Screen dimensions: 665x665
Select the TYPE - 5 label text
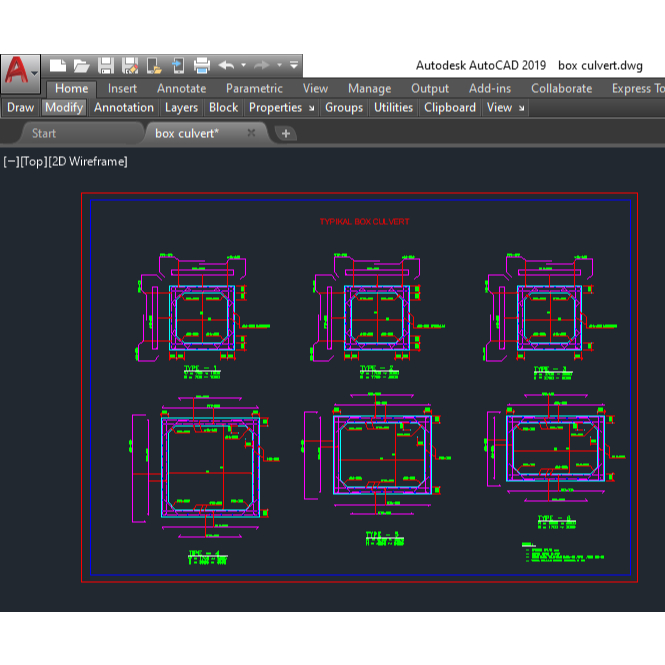382,534
